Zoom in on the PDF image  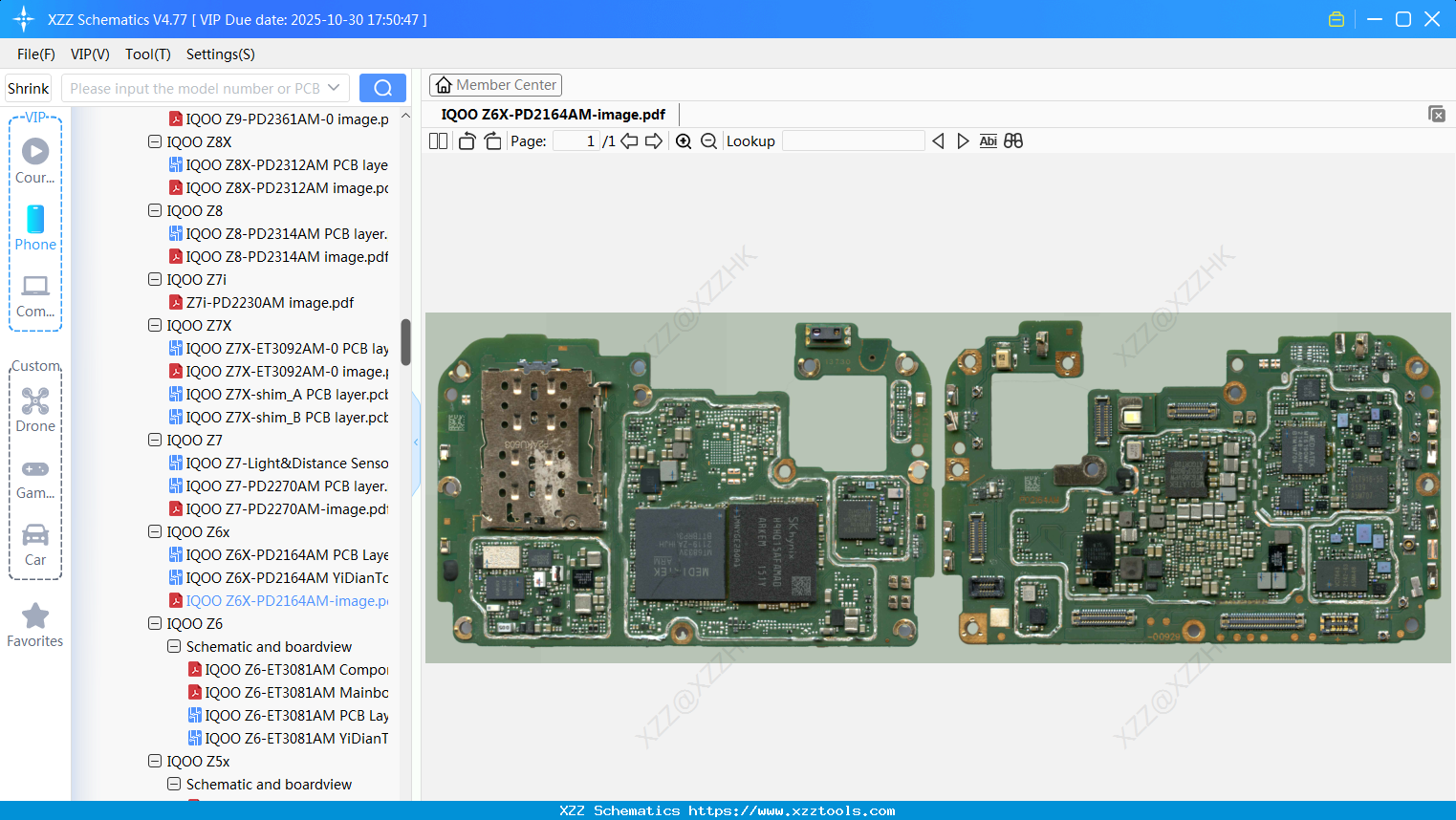684,140
